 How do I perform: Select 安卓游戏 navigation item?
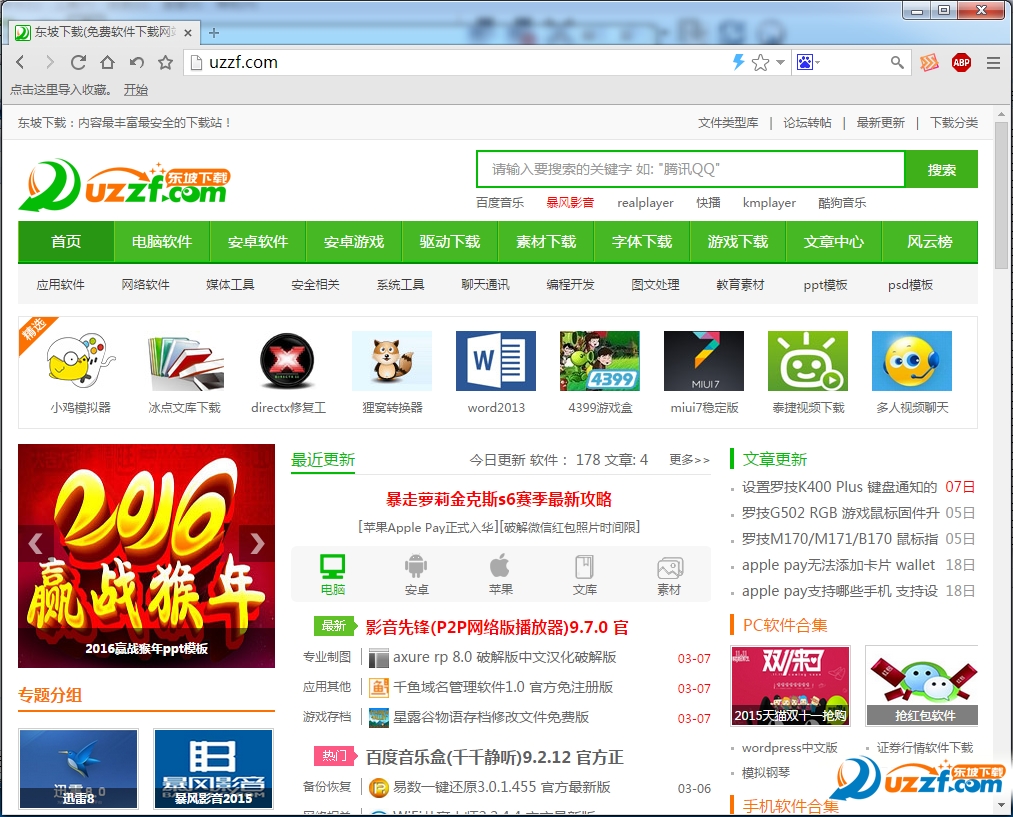(353, 242)
